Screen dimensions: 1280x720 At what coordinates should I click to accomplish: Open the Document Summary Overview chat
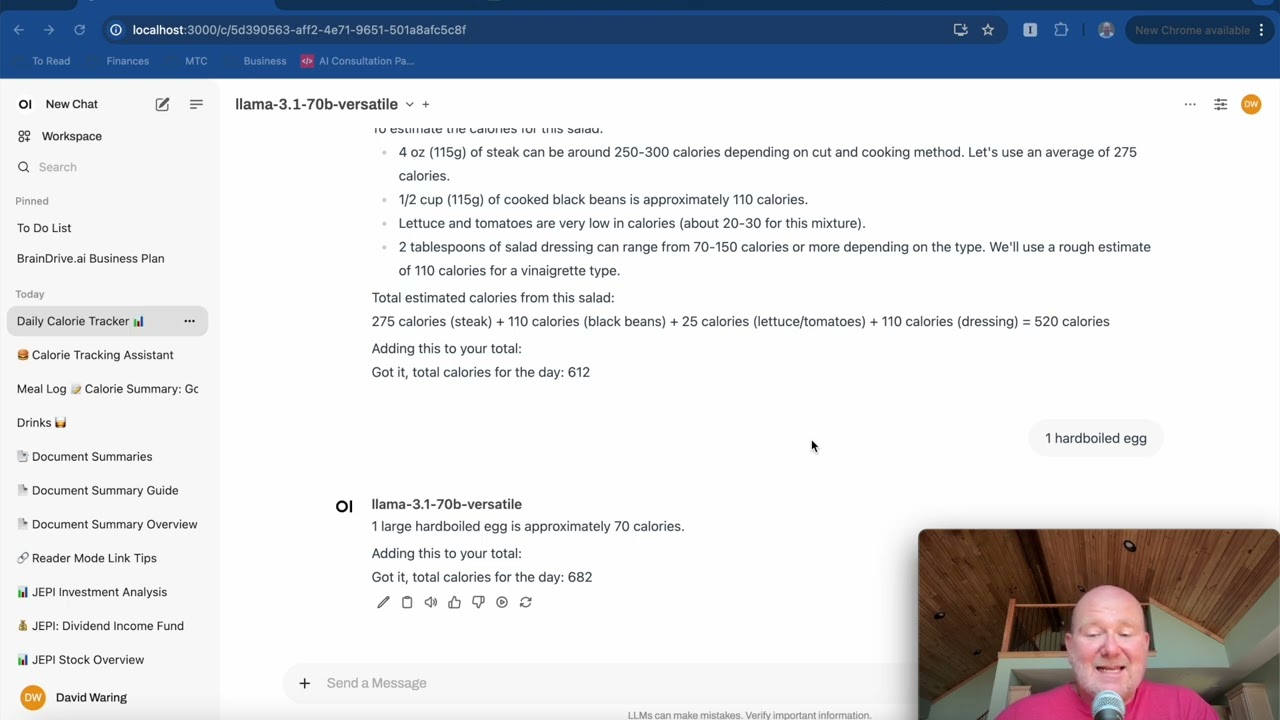click(105, 524)
